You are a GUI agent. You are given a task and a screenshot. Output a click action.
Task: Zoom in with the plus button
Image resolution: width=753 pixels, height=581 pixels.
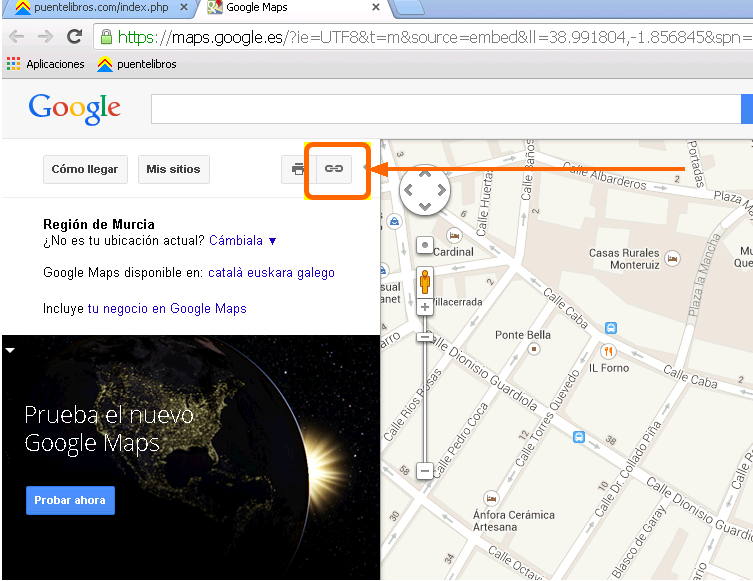coord(425,307)
